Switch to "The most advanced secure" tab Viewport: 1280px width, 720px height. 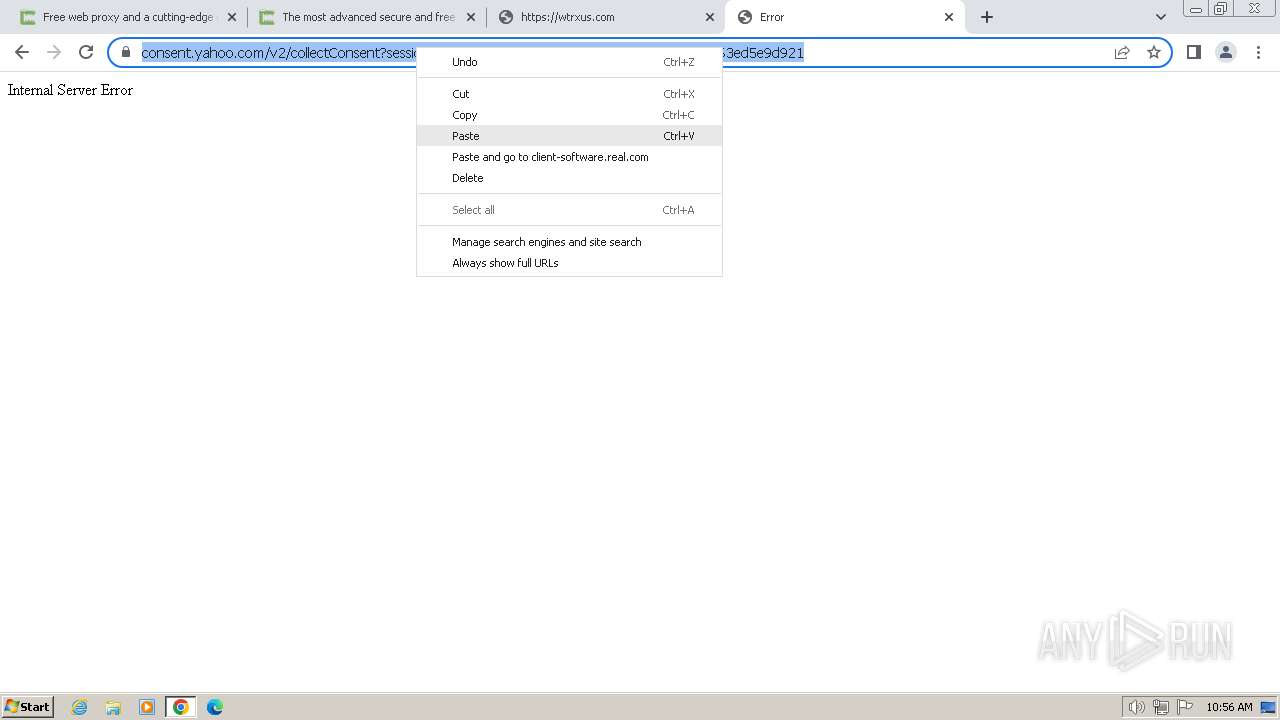coord(365,17)
